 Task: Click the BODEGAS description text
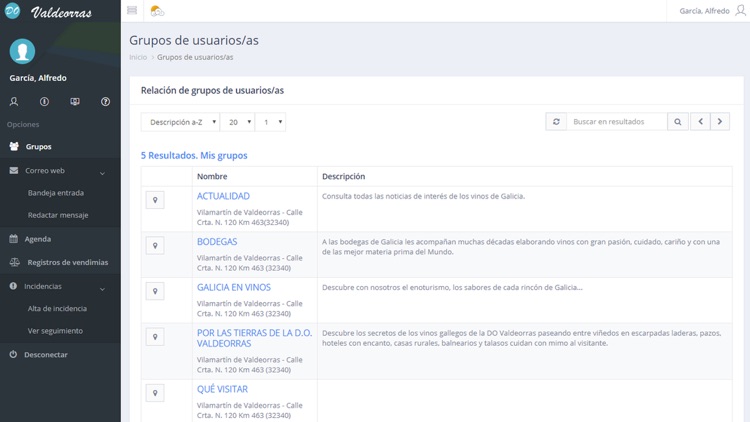pyautogui.click(x=521, y=247)
